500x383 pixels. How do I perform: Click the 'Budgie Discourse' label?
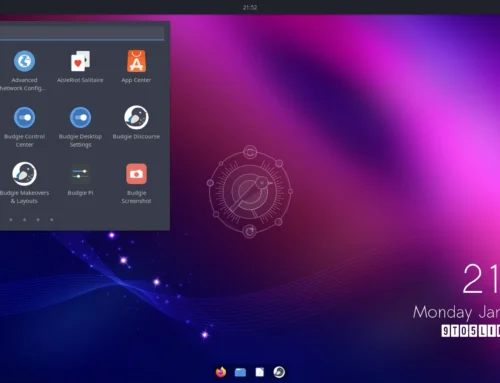(x=136, y=137)
